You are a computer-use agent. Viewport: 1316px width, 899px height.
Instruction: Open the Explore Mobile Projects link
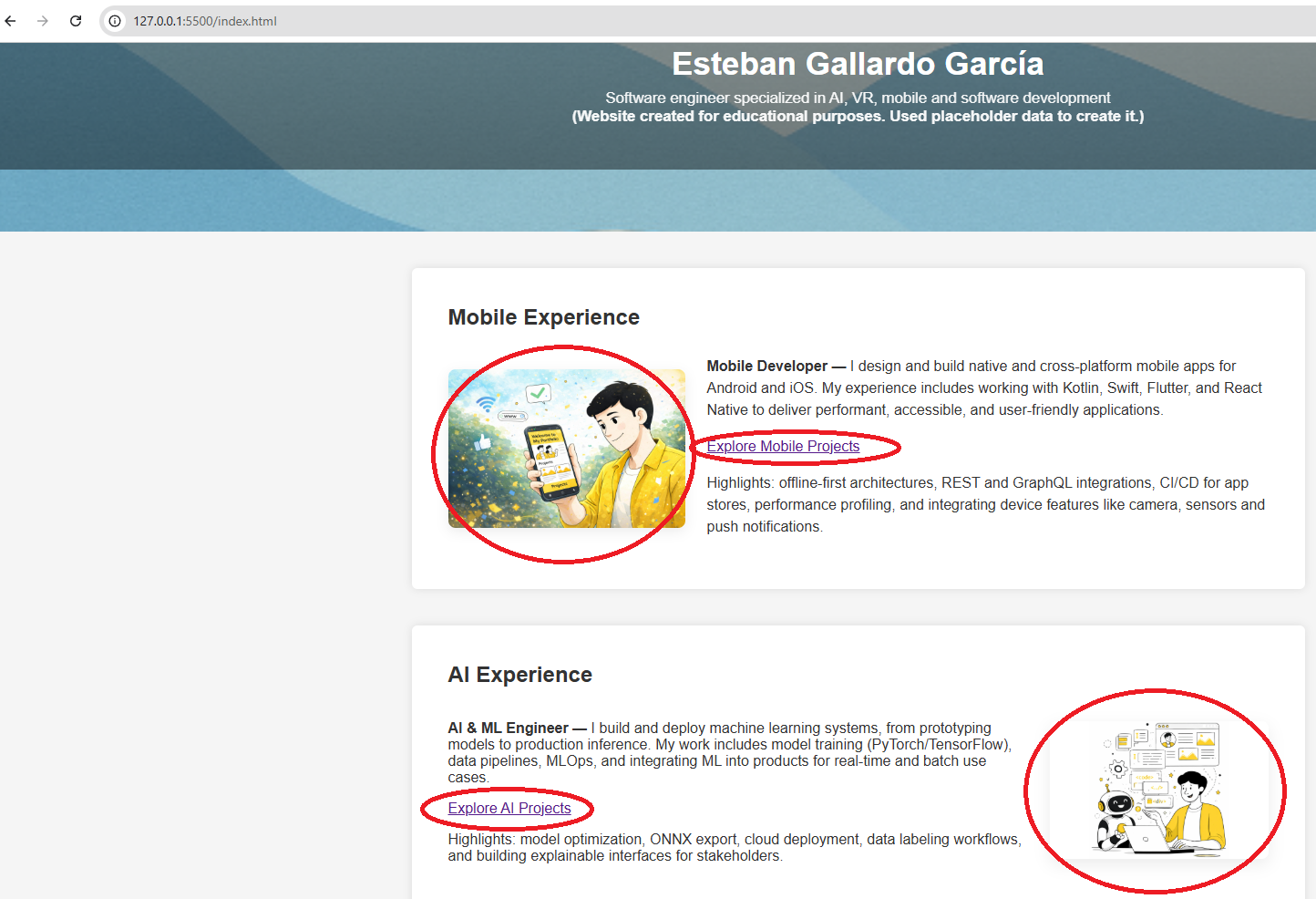[x=783, y=446]
